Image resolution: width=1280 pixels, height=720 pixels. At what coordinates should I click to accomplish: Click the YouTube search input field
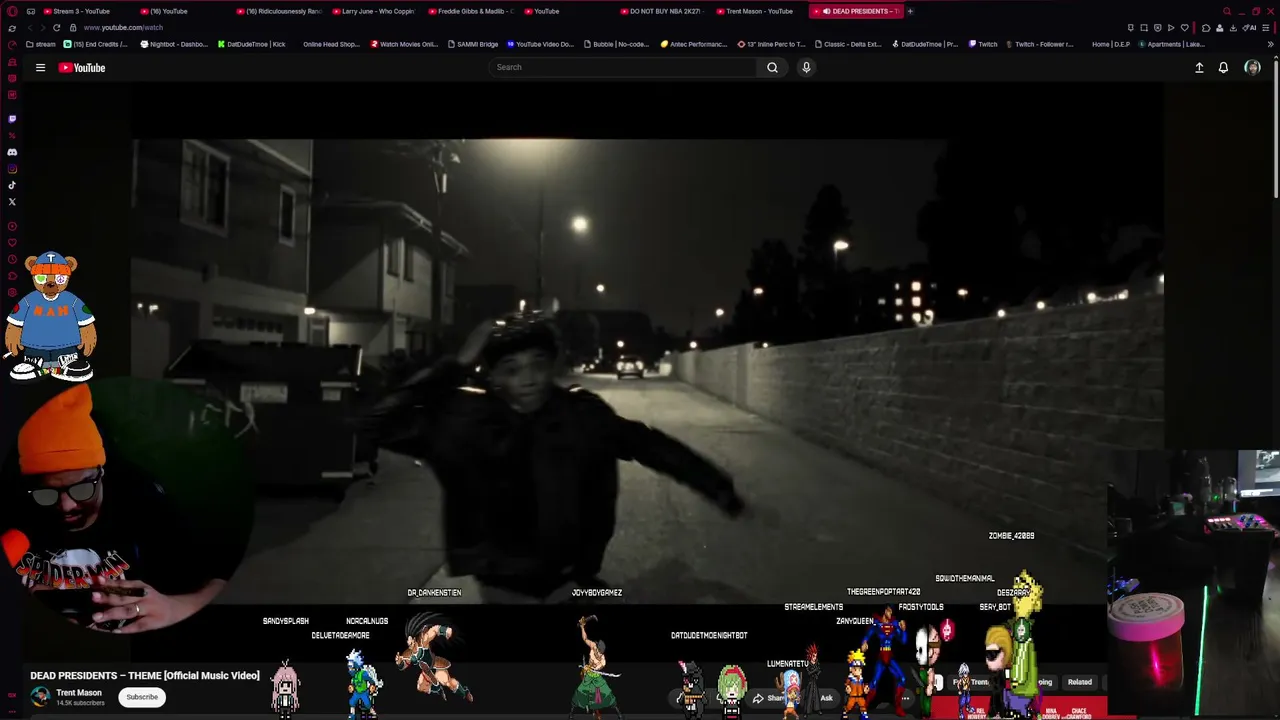pyautogui.click(x=622, y=67)
